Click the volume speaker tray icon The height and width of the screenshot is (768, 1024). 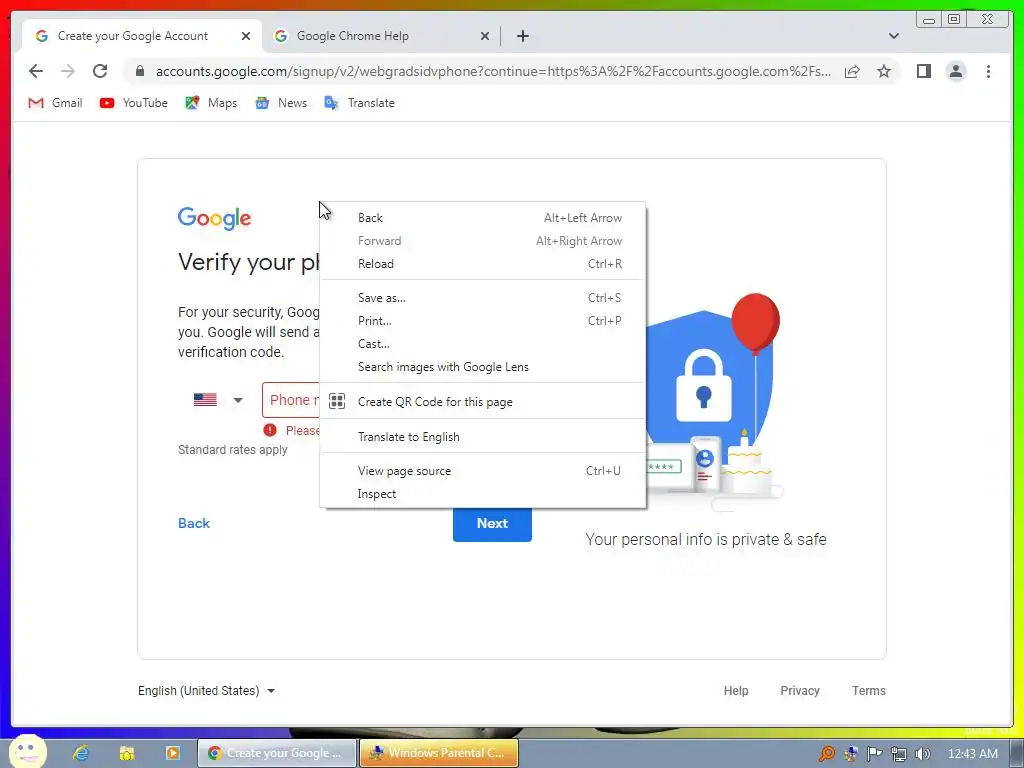coord(923,754)
